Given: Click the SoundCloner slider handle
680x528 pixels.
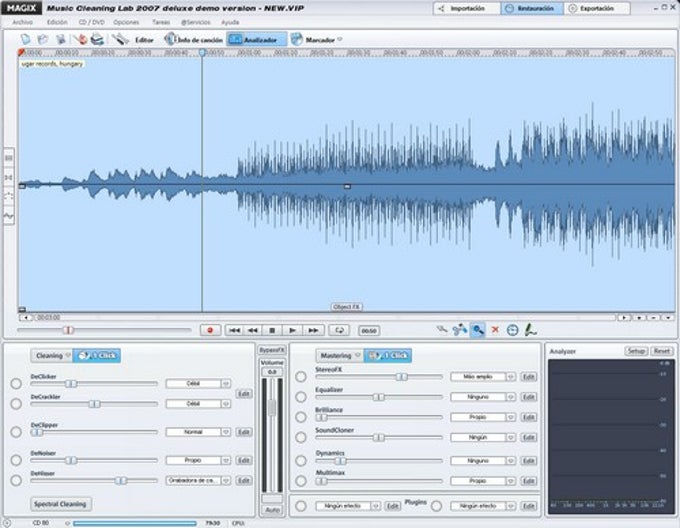Looking at the screenshot, I should click(379, 437).
